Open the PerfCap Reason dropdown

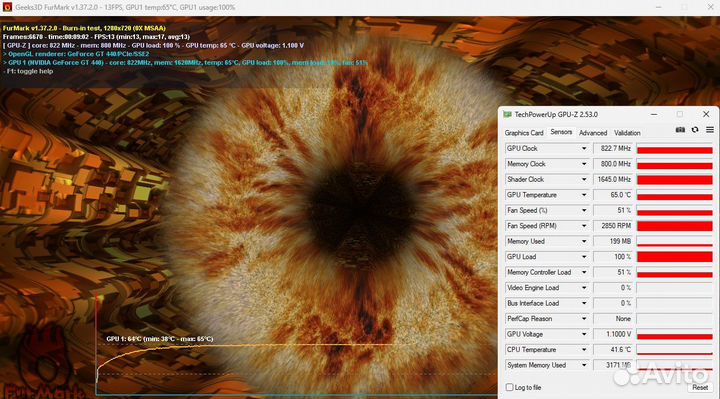584,319
